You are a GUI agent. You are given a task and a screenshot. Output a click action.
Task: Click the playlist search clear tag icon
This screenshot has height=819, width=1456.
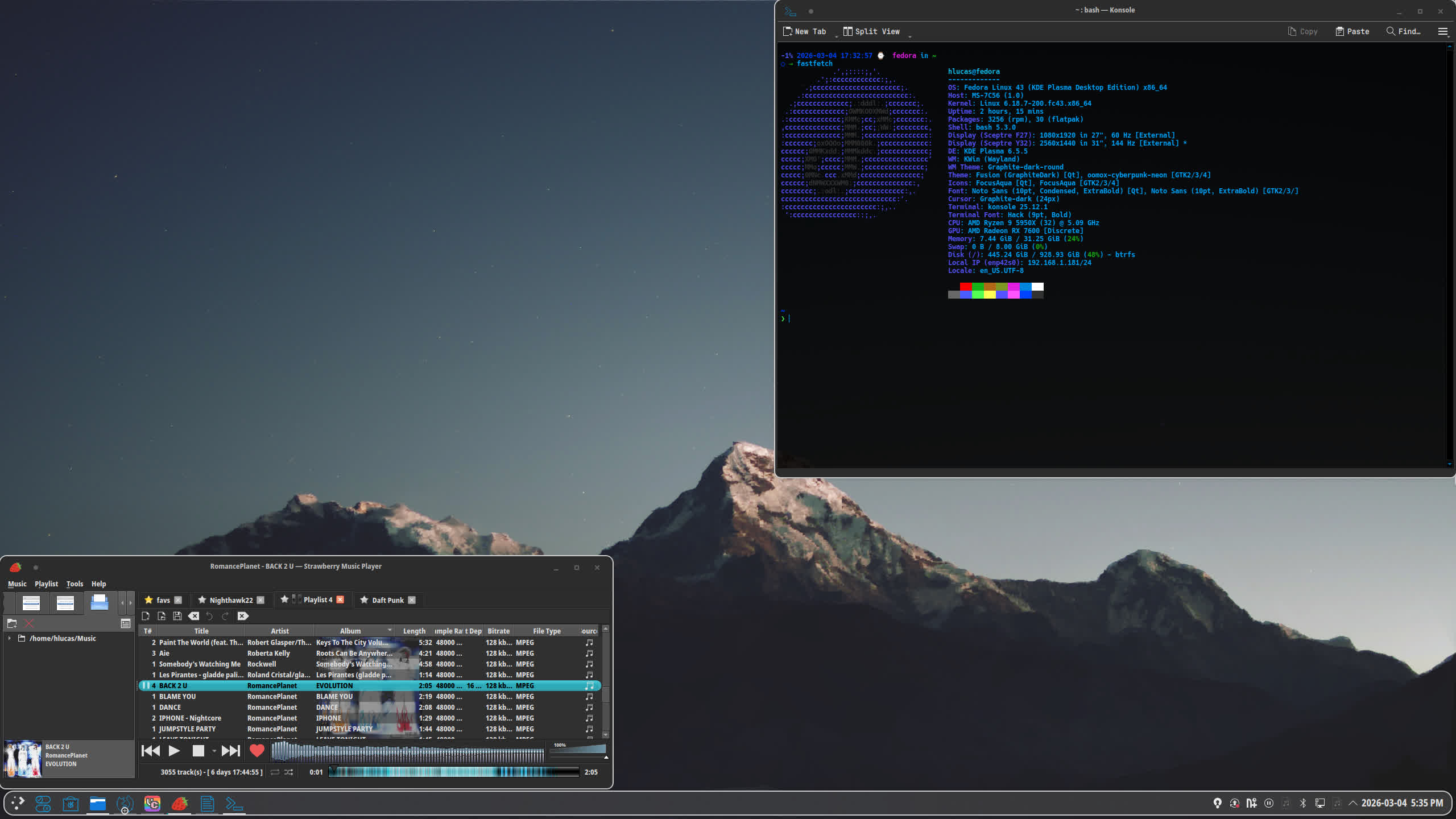click(243, 616)
